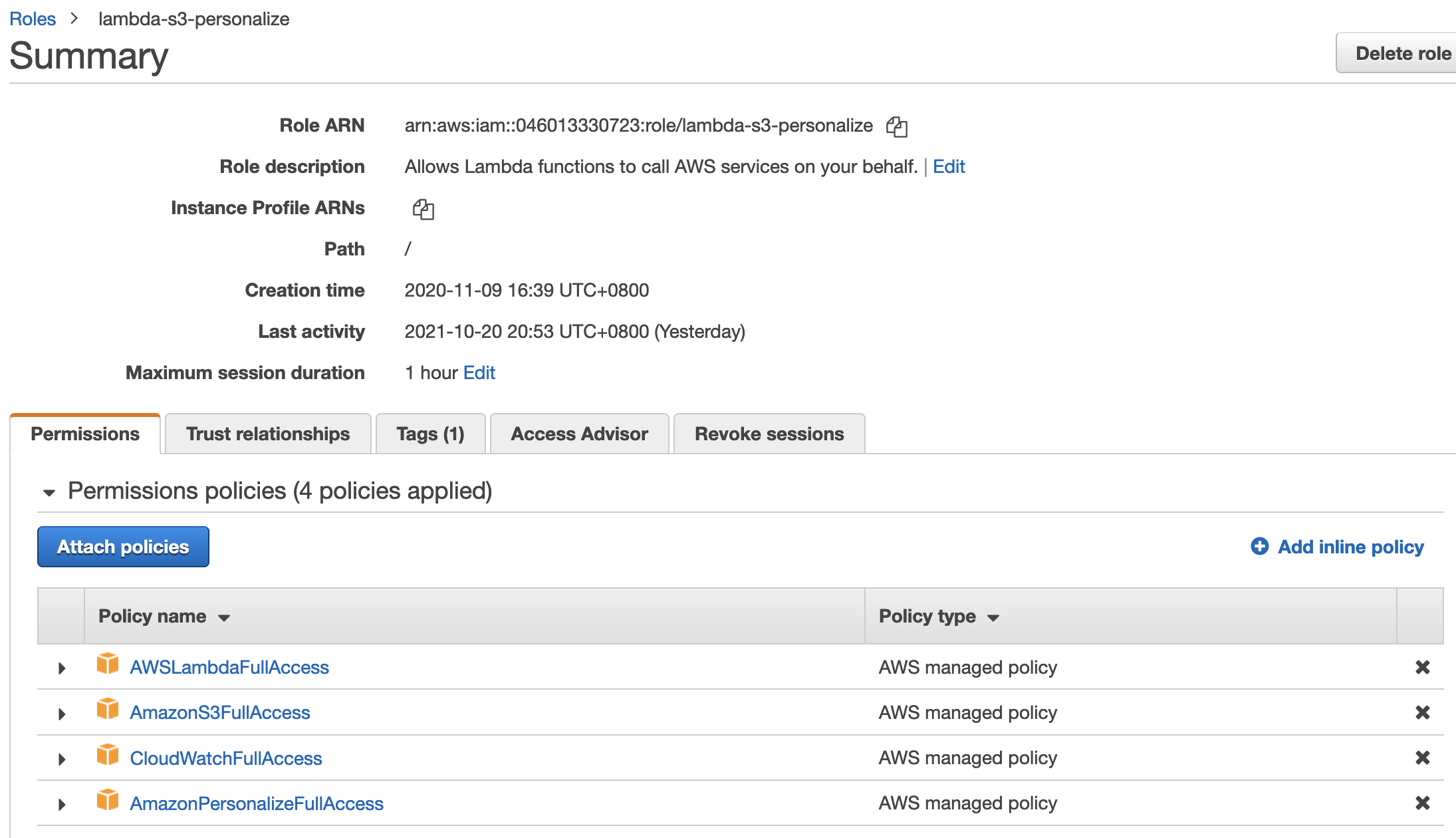Click the CloudWatchFullAccess policy box icon
Viewport: 1456px width, 838px height.
[x=108, y=756]
